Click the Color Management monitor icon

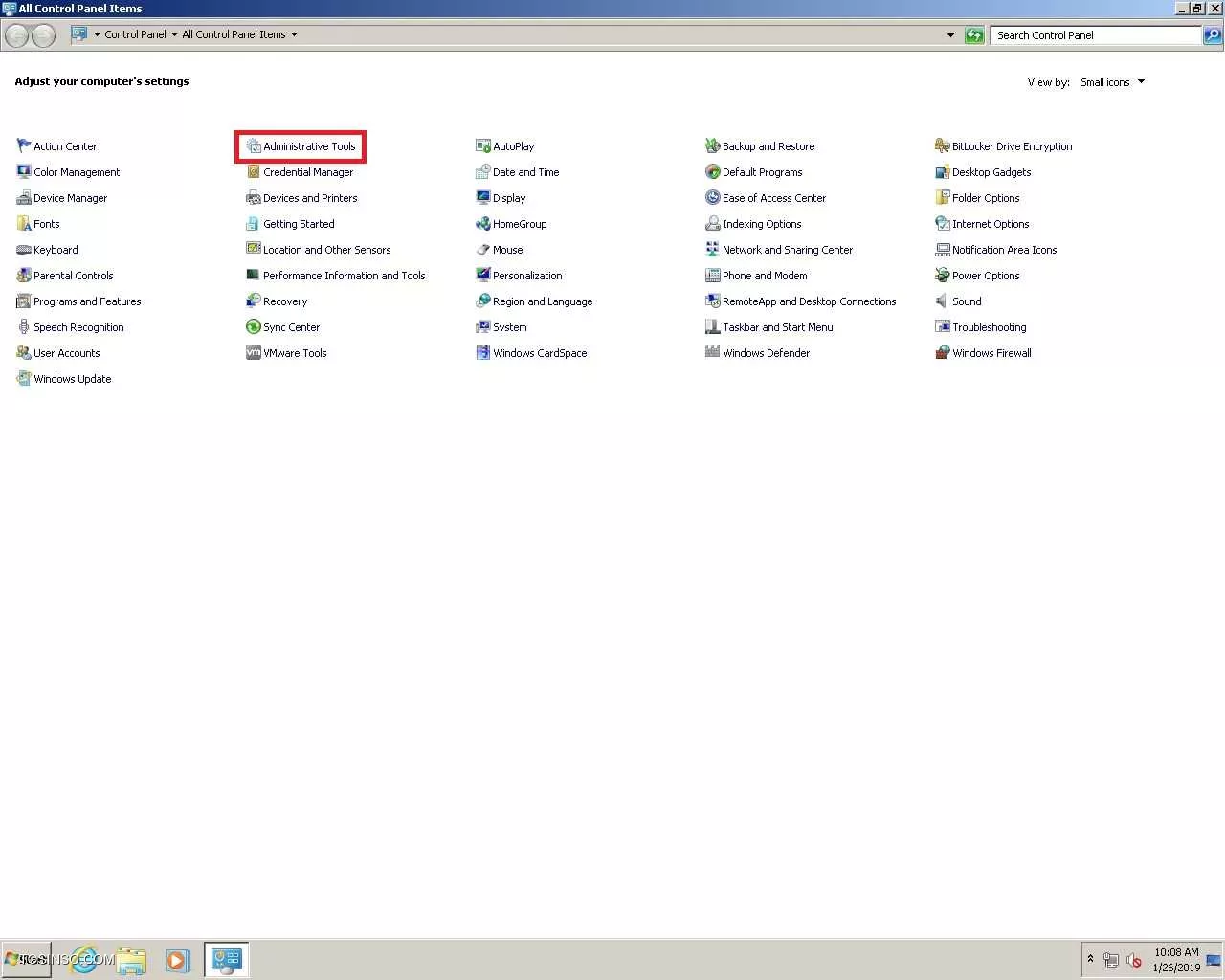24,171
